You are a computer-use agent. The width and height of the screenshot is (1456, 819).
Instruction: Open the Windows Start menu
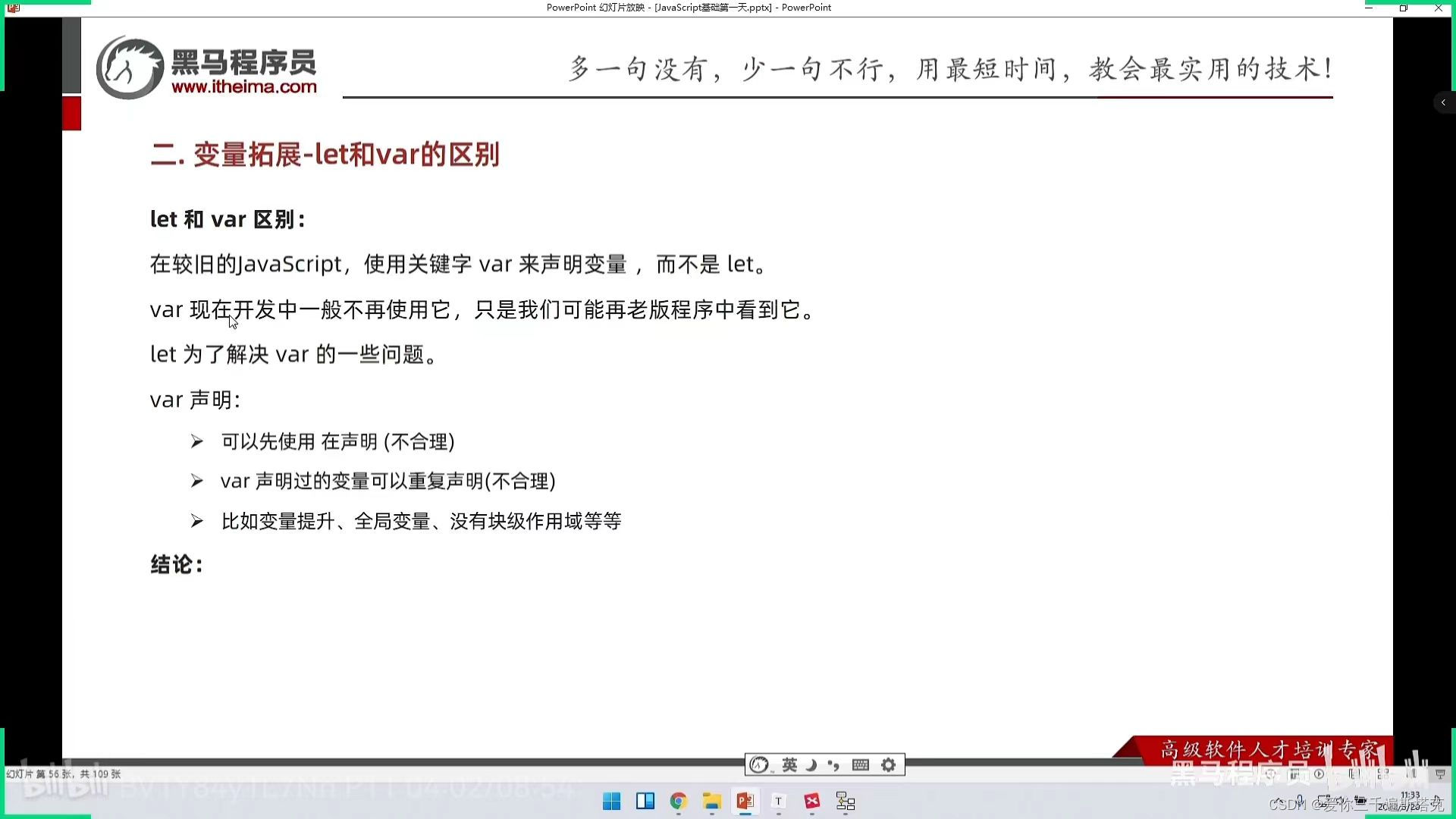(611, 802)
